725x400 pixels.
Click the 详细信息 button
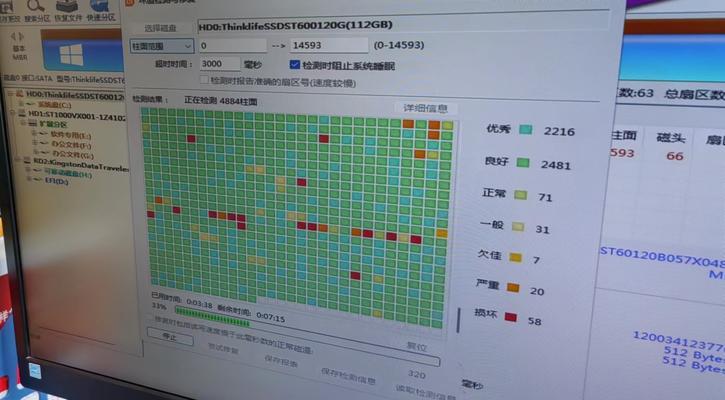click(x=425, y=108)
